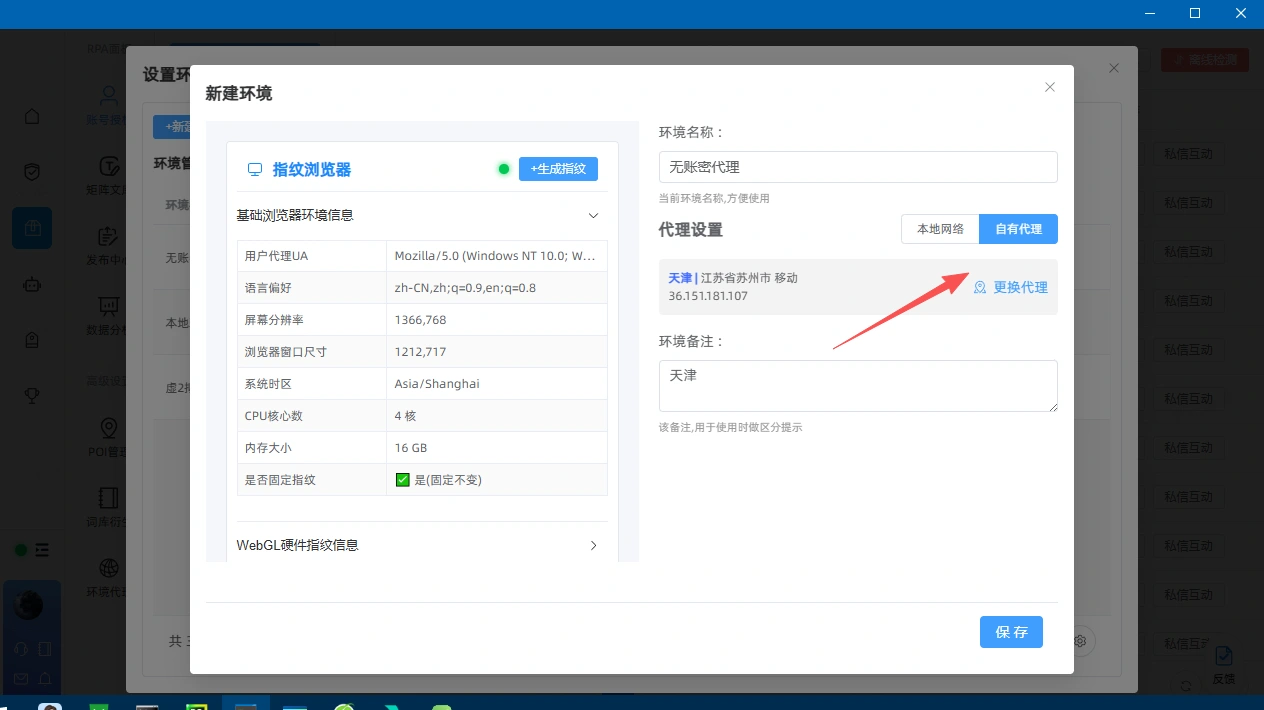The width and height of the screenshot is (1264, 710).
Task: Collapse the 基础浏览器环境信息 section
Action: pyautogui.click(x=593, y=215)
